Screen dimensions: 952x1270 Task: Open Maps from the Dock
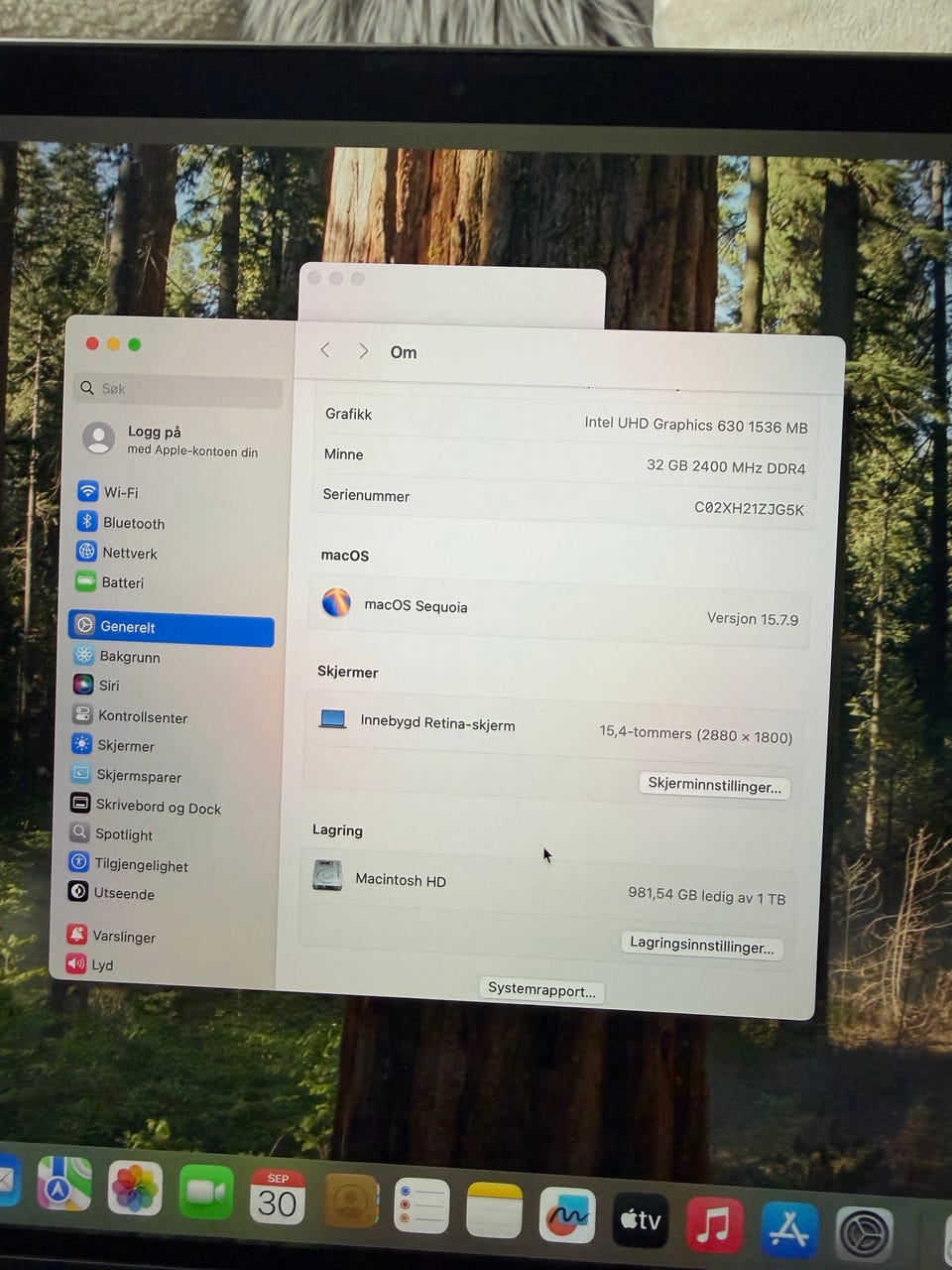point(64,1184)
